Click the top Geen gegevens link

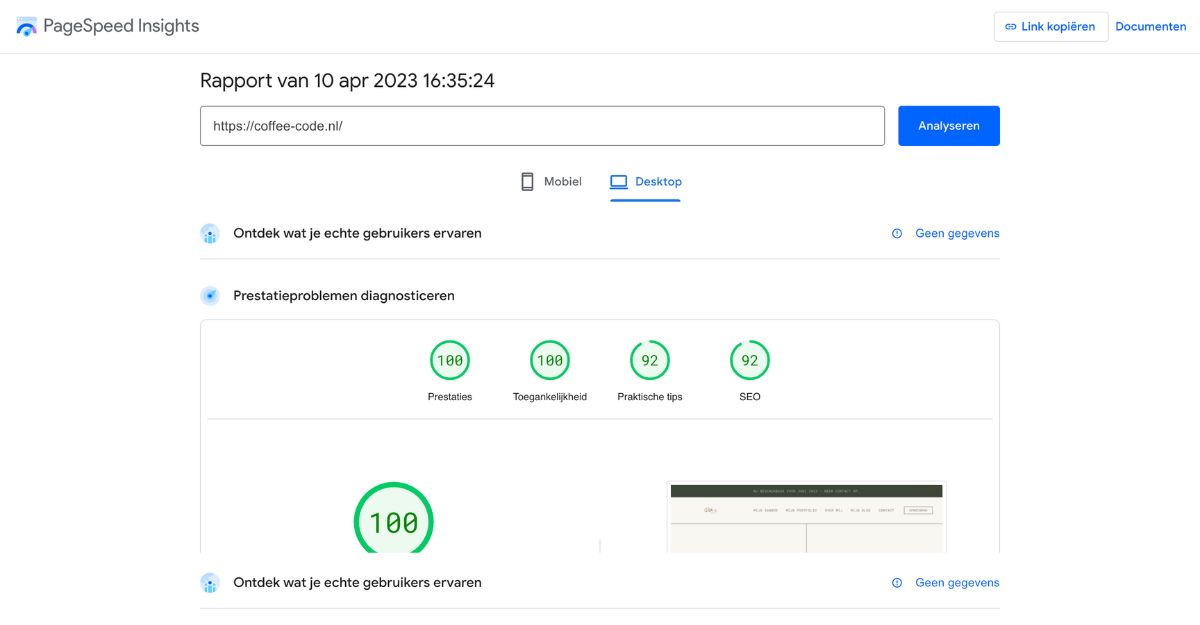click(957, 233)
